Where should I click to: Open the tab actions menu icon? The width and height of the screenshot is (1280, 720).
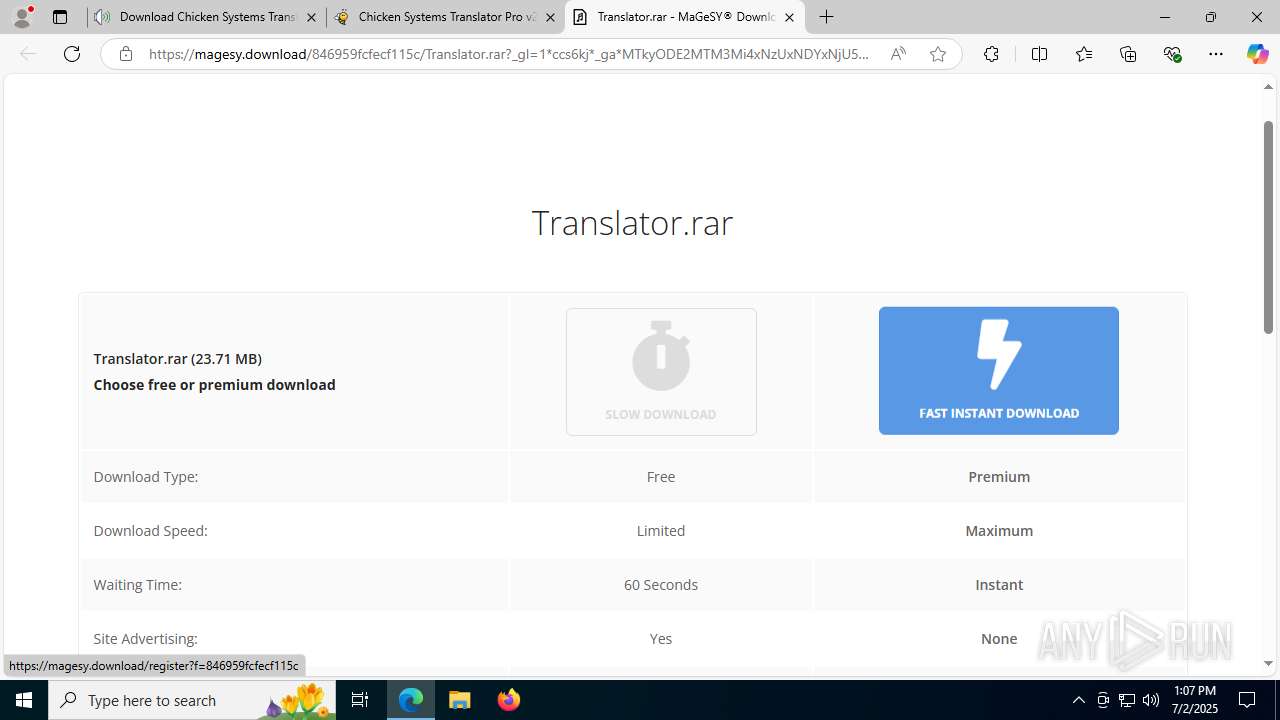tap(60, 17)
